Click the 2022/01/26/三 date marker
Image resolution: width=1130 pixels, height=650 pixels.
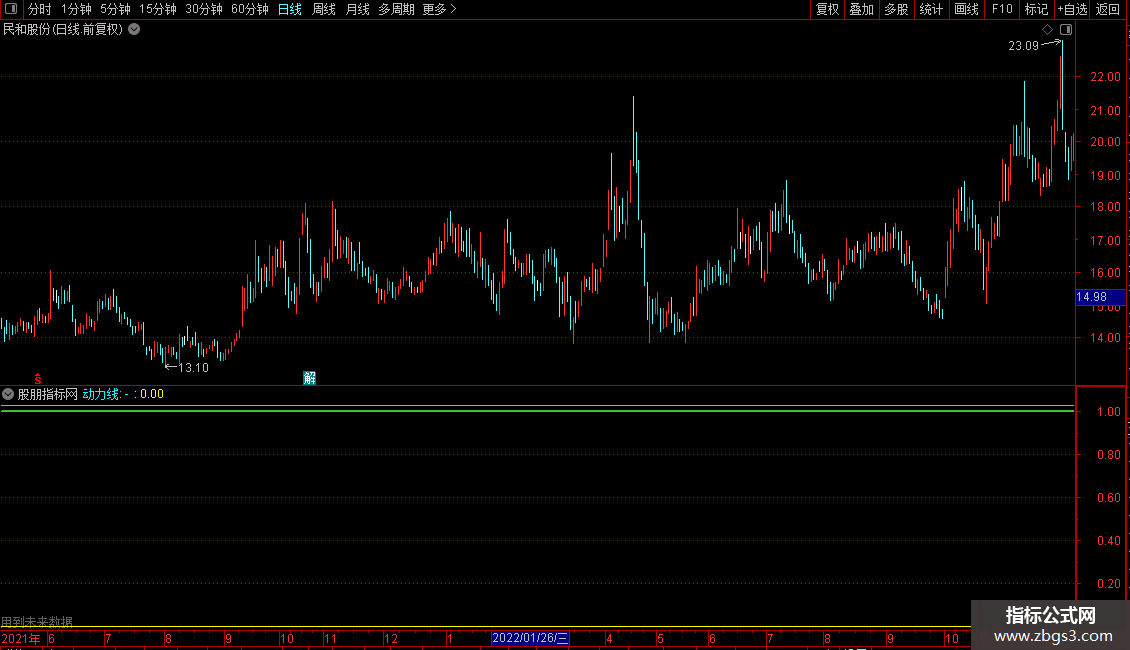tap(530, 638)
